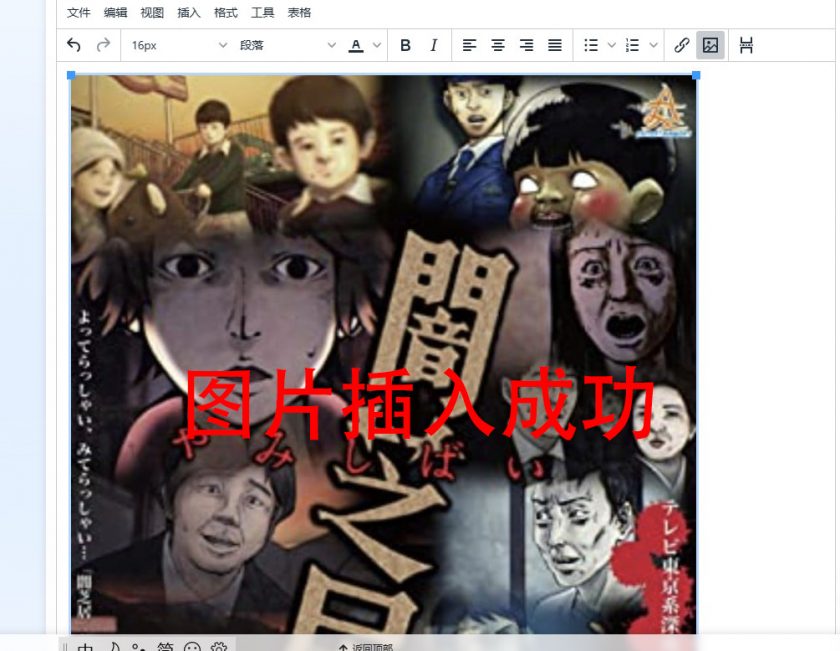Insert a hyperlink with the link icon
Viewport: 840px width, 651px height.
pyautogui.click(x=681, y=46)
